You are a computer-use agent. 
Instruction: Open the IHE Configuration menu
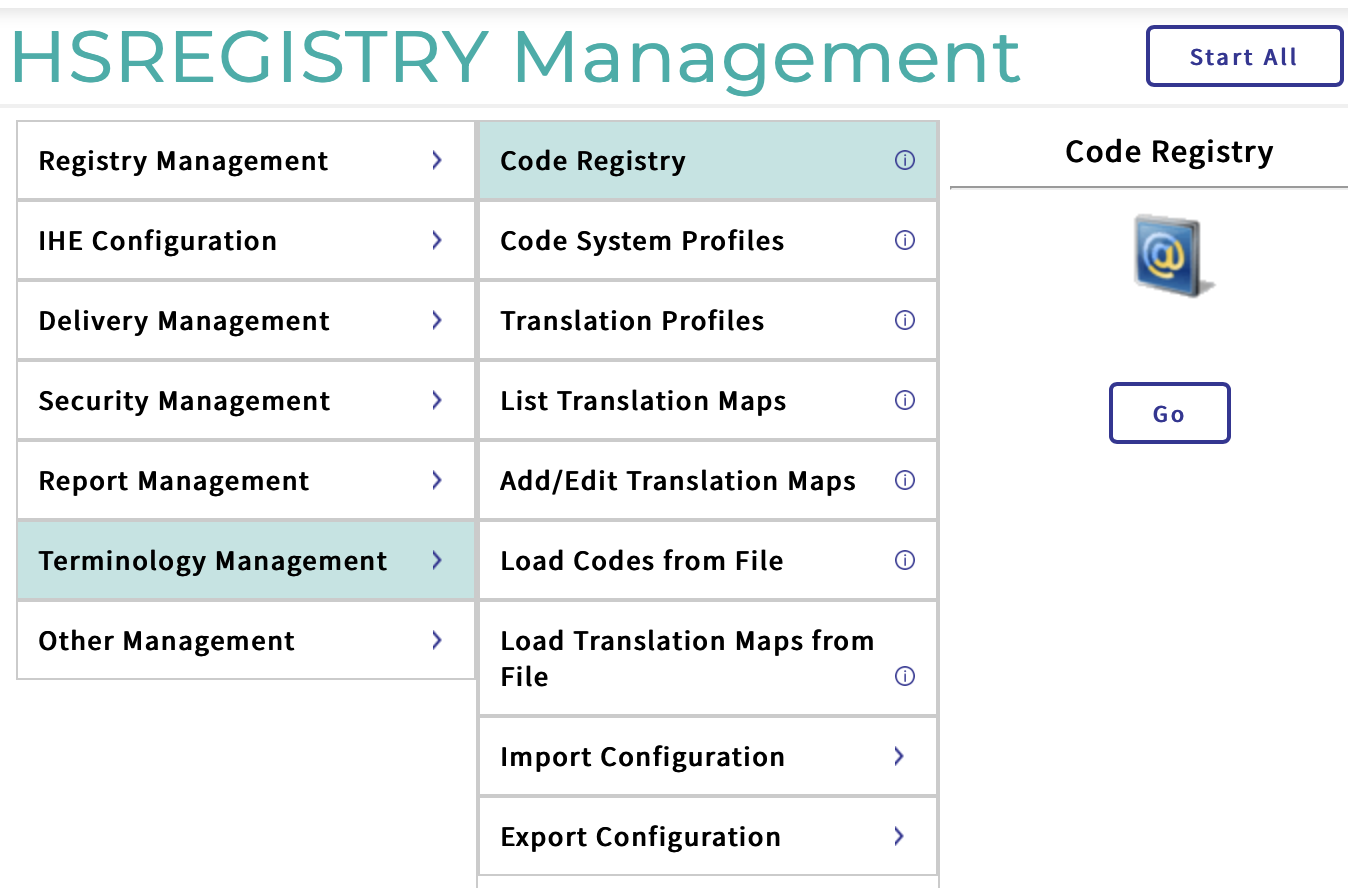157,241
